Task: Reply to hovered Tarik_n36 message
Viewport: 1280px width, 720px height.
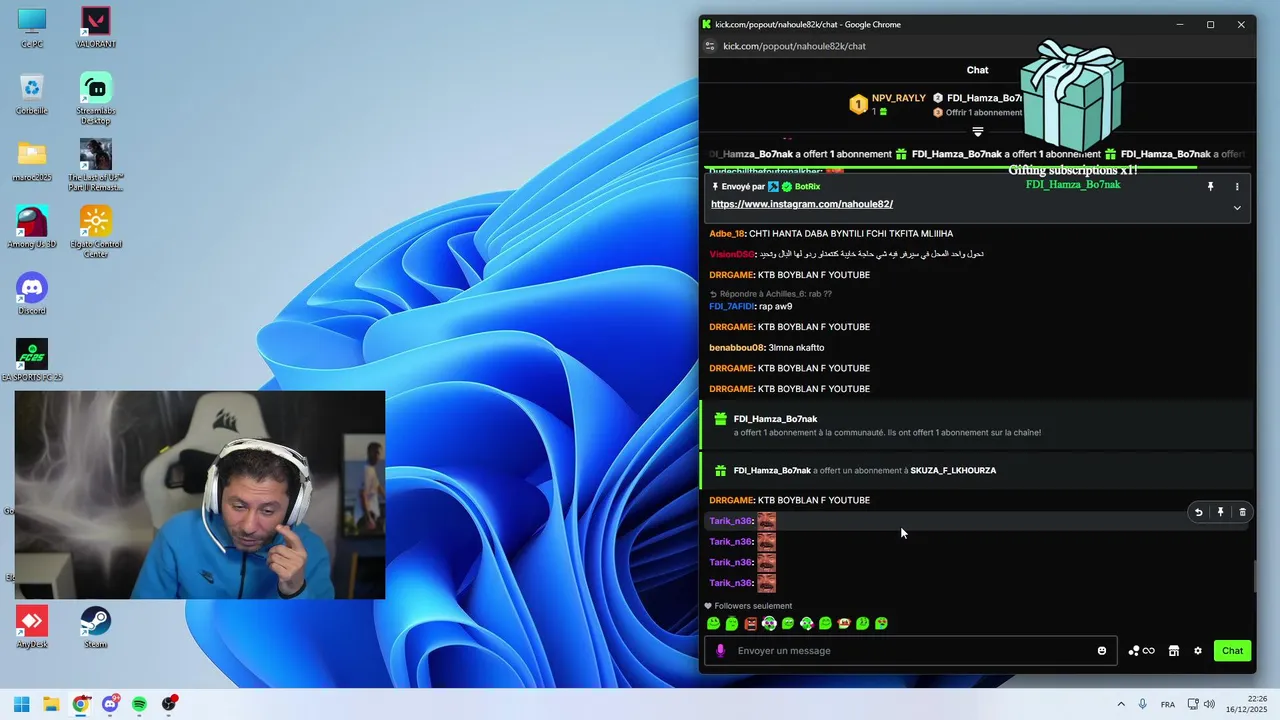Action: coord(1198,512)
